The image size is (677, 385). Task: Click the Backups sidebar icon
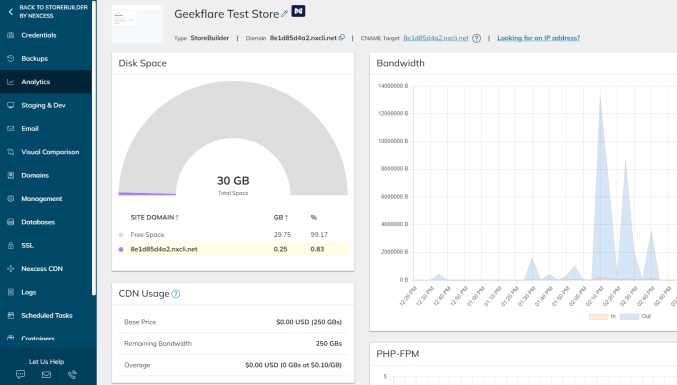click(x=11, y=58)
